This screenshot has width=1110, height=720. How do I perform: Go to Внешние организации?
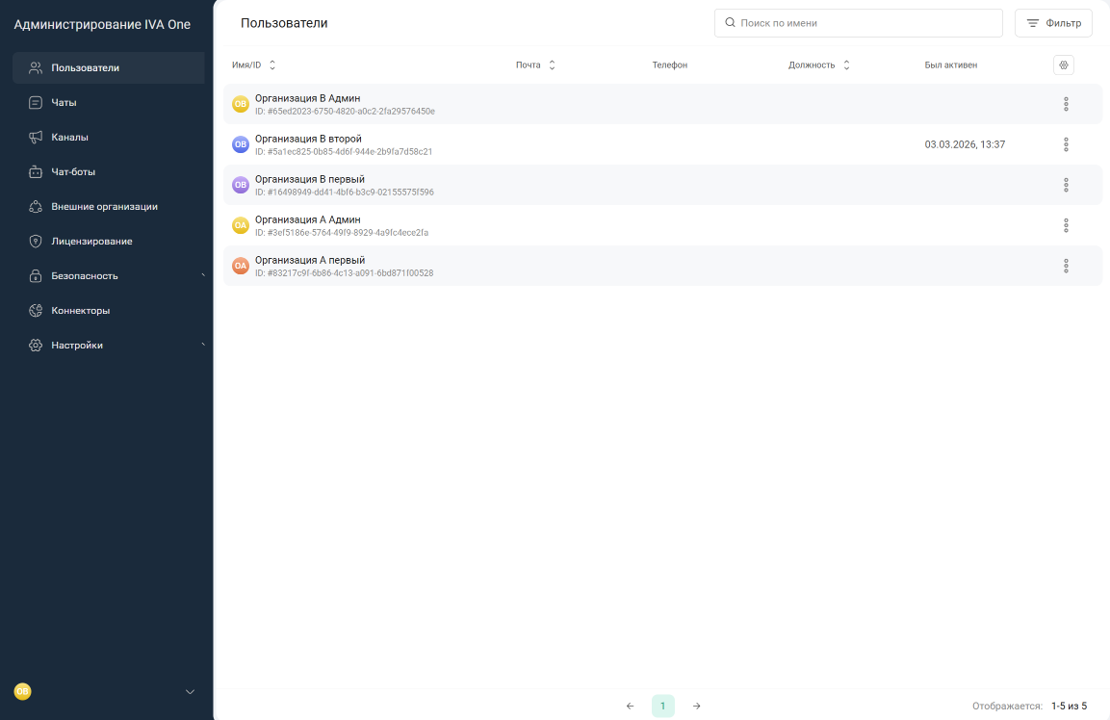(x=104, y=207)
